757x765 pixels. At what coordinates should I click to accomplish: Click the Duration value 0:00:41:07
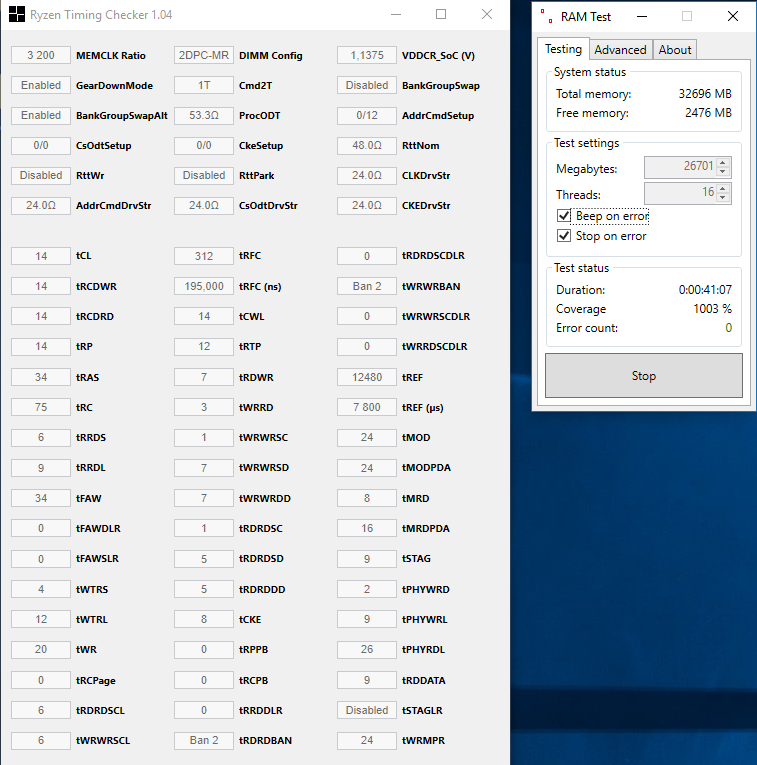tap(705, 290)
